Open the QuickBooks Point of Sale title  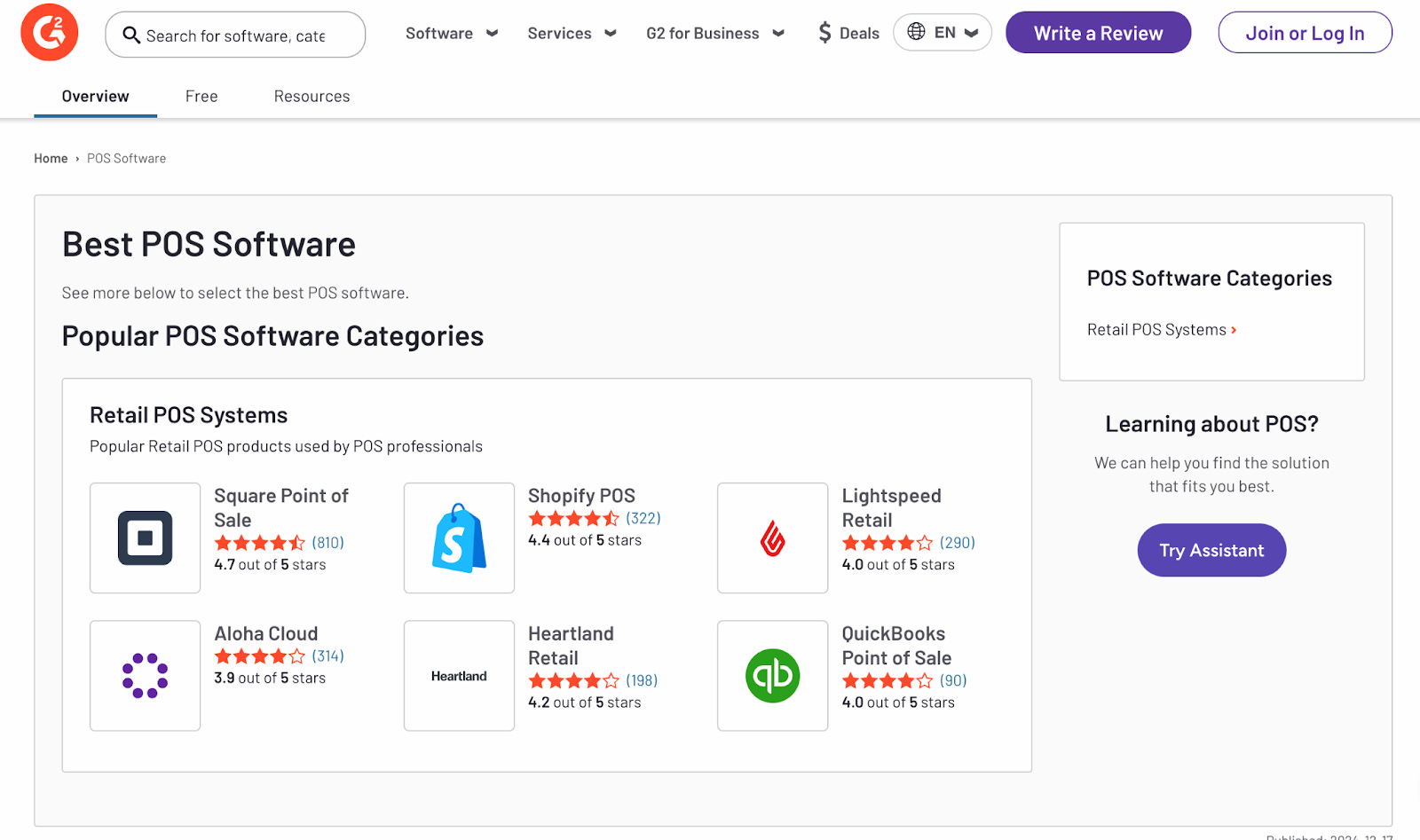tap(896, 646)
